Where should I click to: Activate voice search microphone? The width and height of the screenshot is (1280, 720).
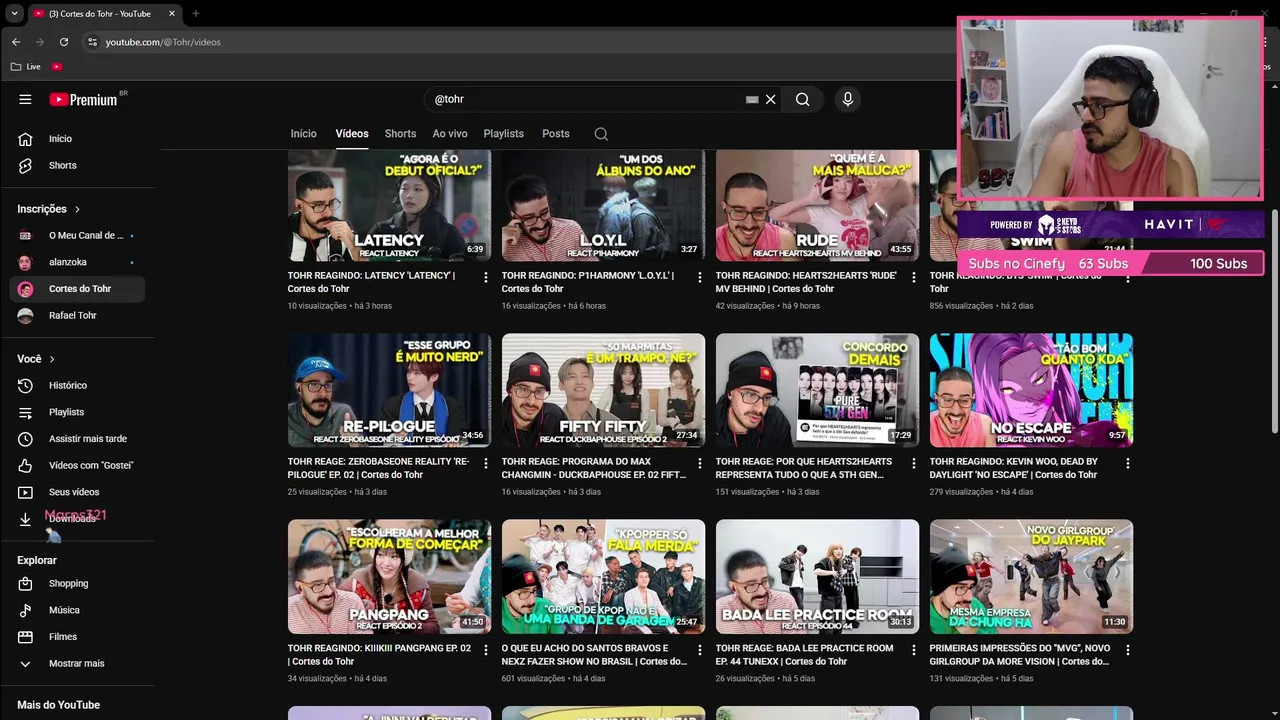[x=848, y=99]
